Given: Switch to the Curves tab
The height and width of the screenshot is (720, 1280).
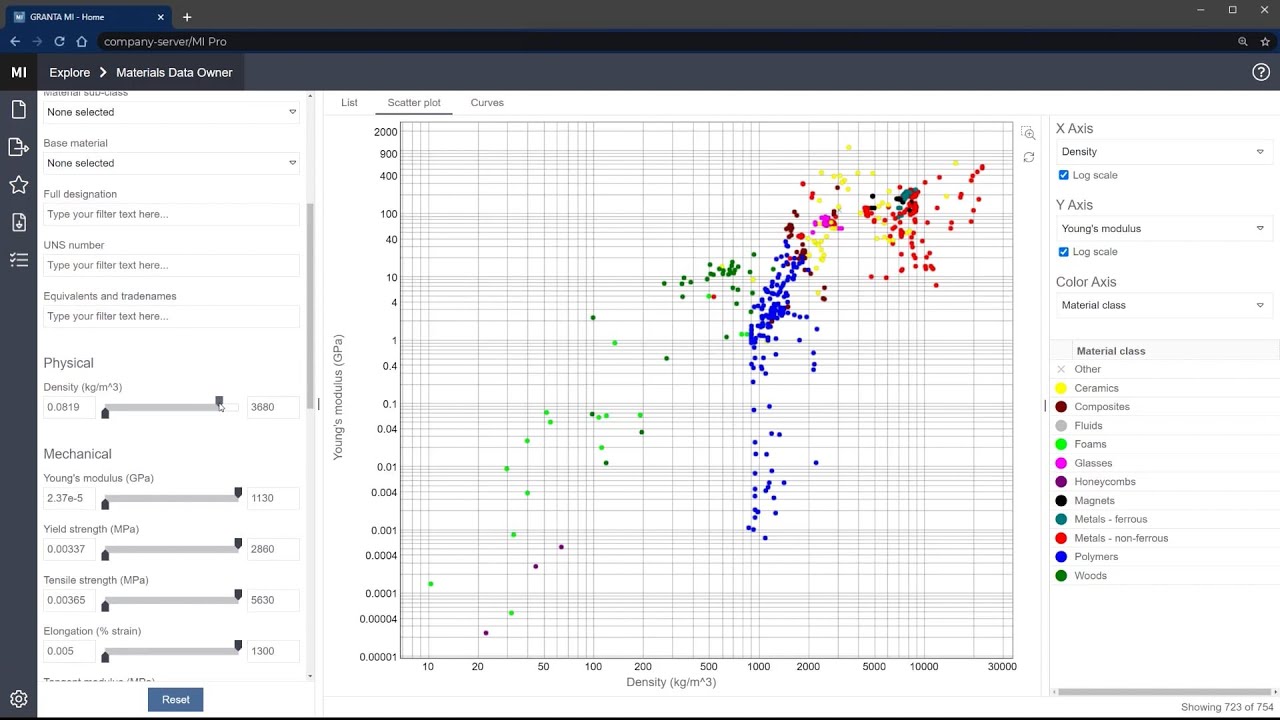Looking at the screenshot, I should tap(487, 103).
